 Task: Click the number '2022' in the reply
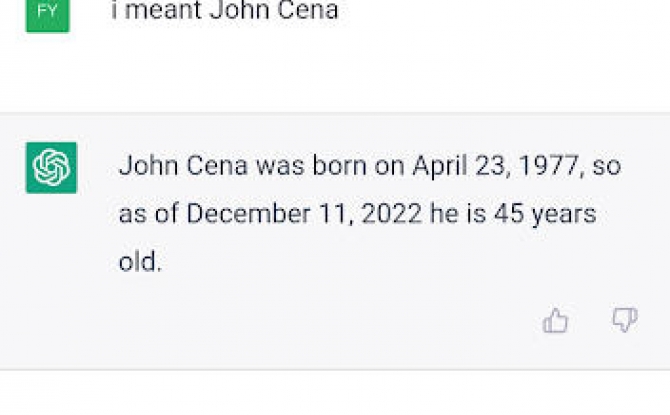[x=391, y=213]
